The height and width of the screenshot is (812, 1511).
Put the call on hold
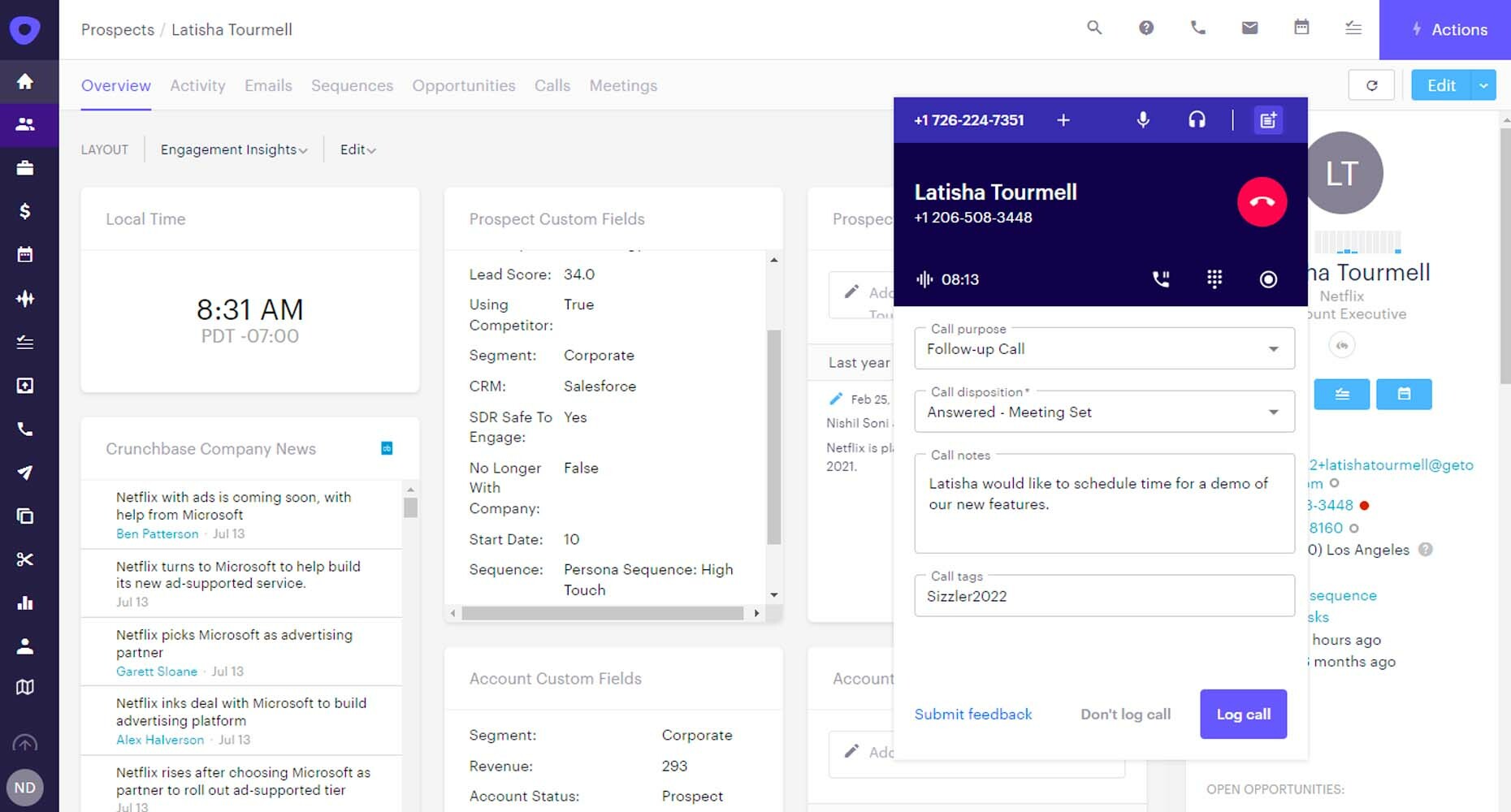click(1161, 279)
